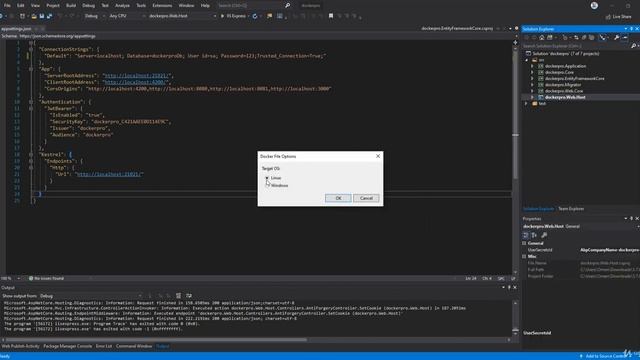Image resolution: width=640 pixels, height=360 pixels.
Task: Expand the dockerpro.Application project
Action: 532,66
